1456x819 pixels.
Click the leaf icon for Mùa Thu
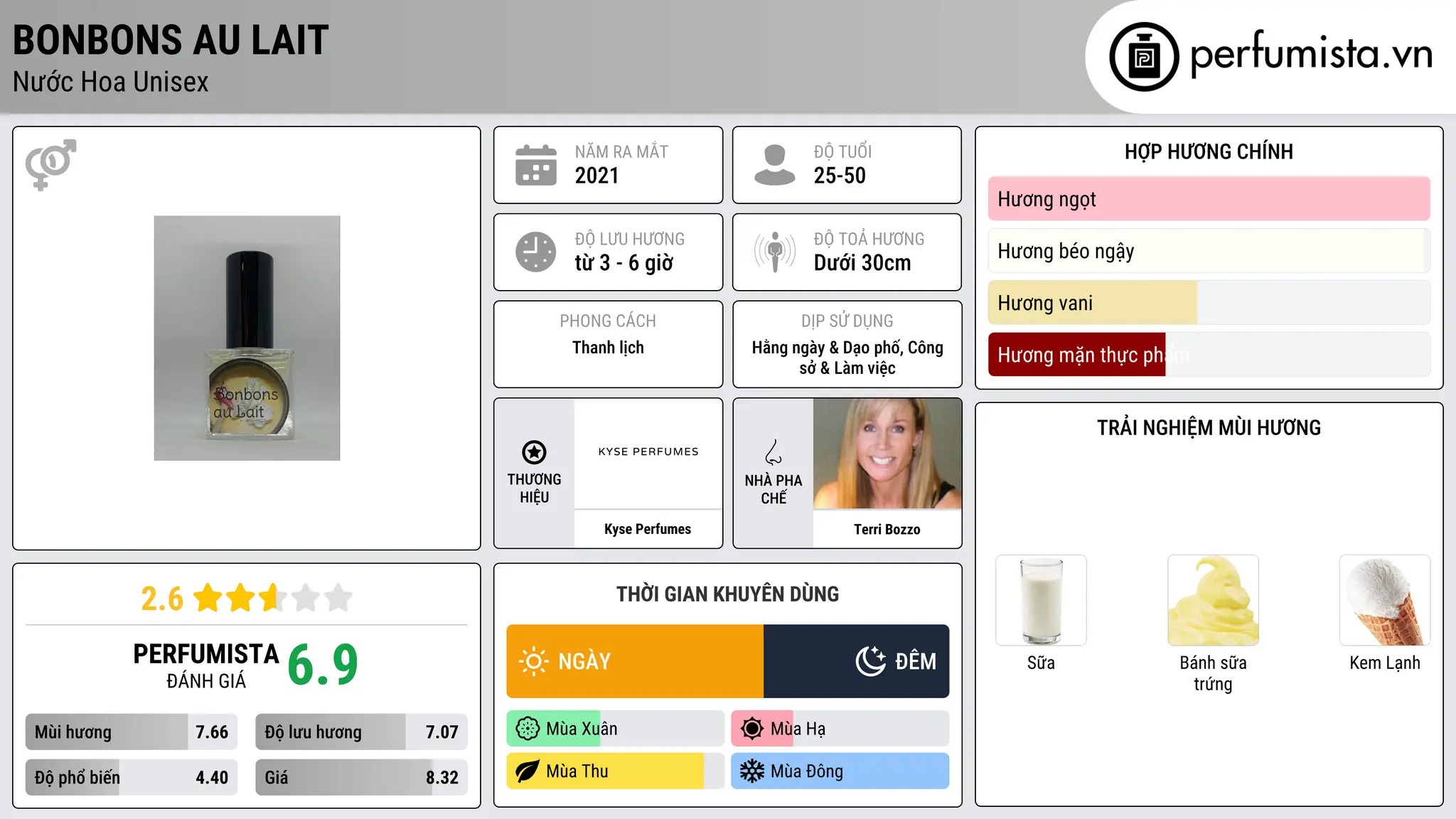[x=528, y=771]
